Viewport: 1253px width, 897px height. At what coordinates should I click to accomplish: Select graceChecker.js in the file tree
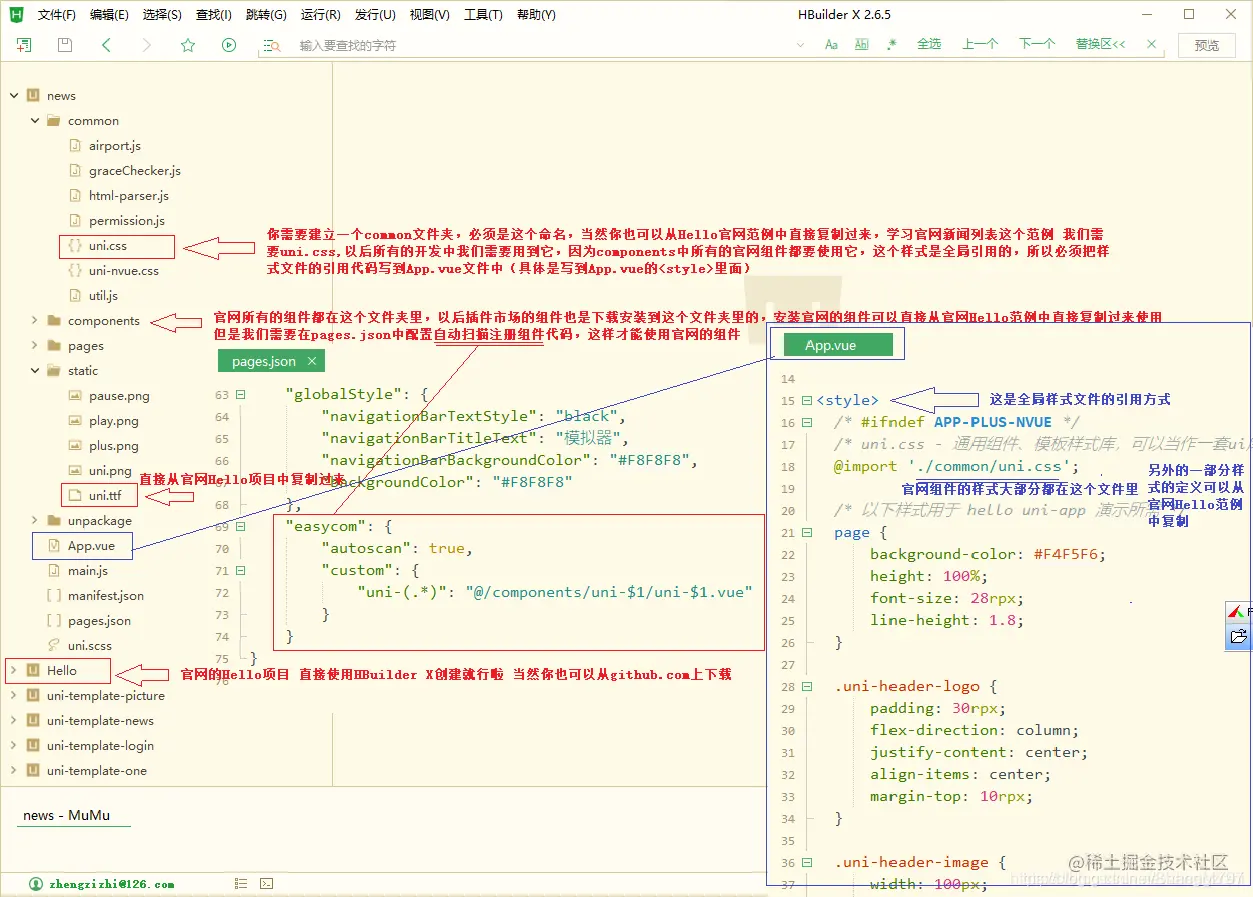coord(135,171)
